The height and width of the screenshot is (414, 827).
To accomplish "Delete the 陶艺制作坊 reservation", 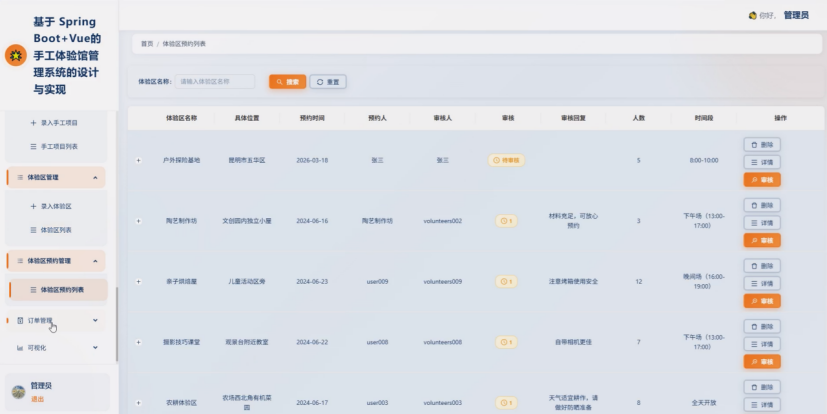I will (762, 205).
